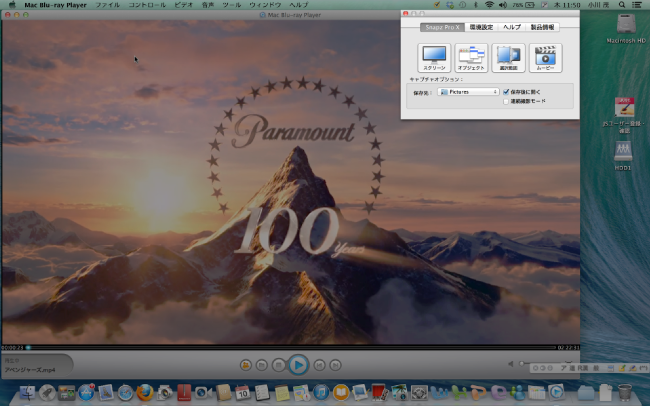This screenshot has height=406, width=650.
Task: Launch Firefox from the Dock
Action: [145, 392]
